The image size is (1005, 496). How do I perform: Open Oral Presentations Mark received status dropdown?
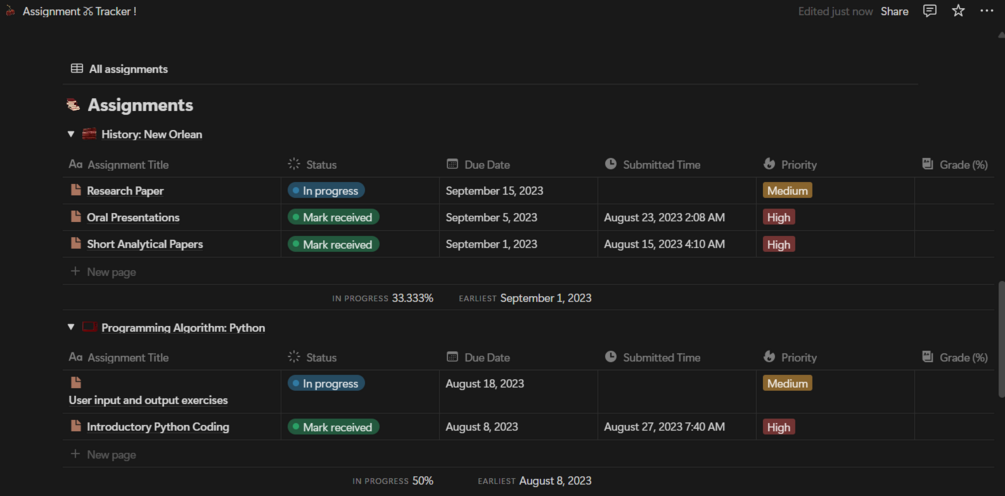pos(333,217)
